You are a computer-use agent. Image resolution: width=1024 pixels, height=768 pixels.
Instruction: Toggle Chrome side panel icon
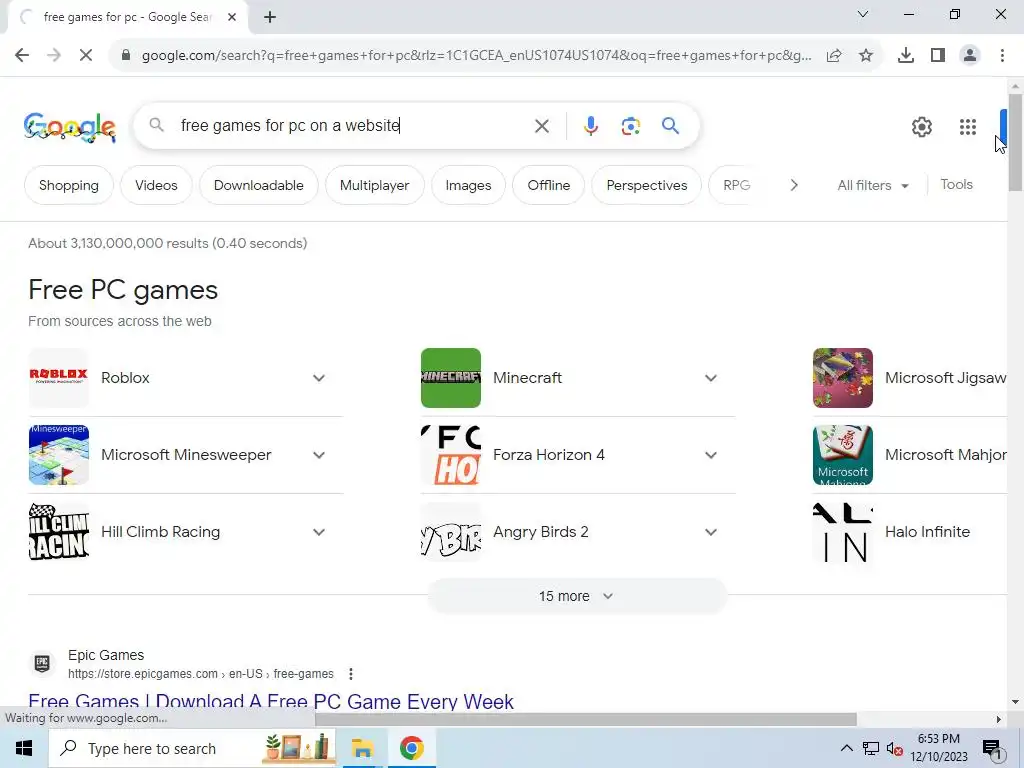point(938,56)
